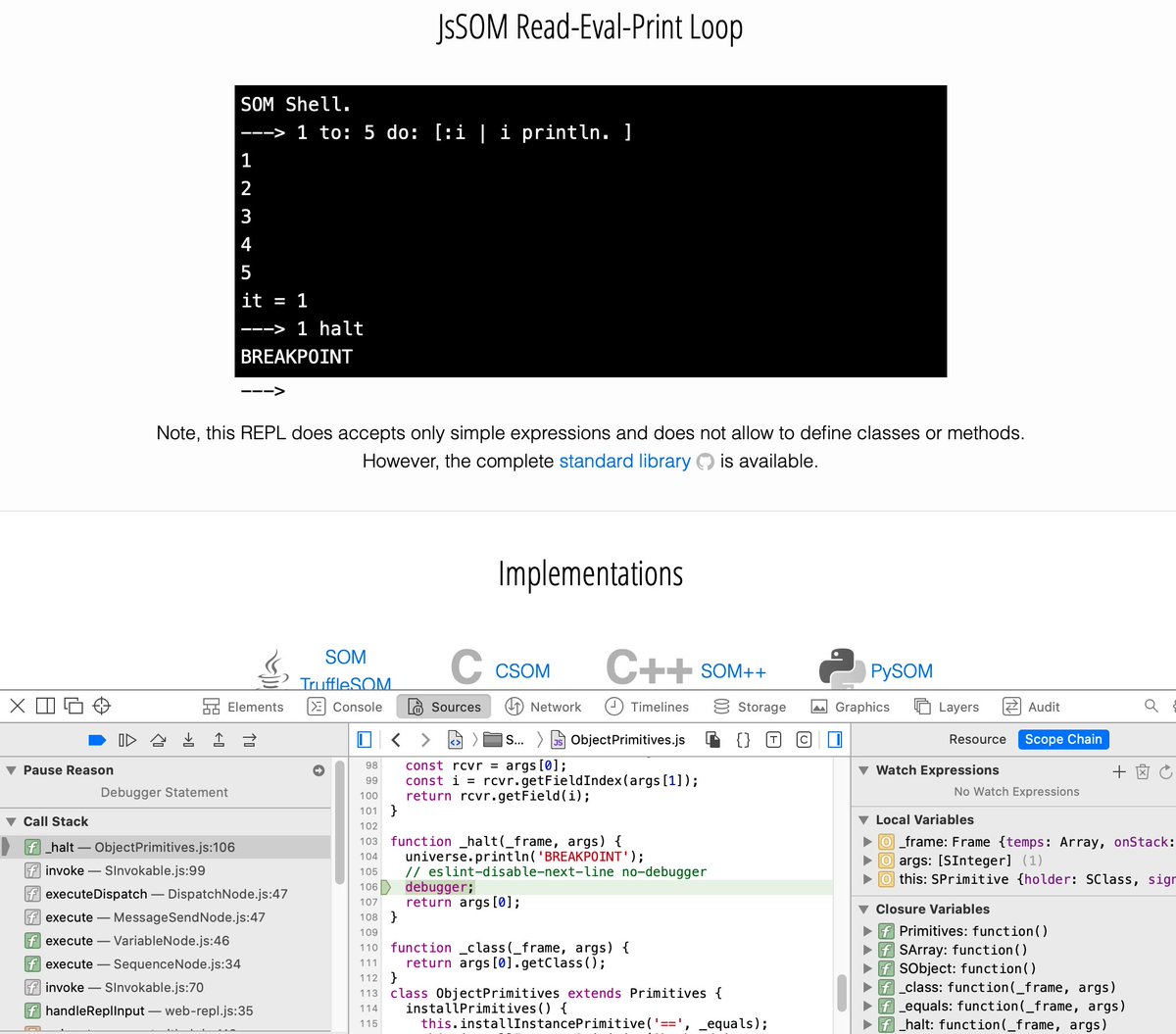This screenshot has height=1034, width=1176.
Task: Open the SOM++ implementation link
Action: 733,671
